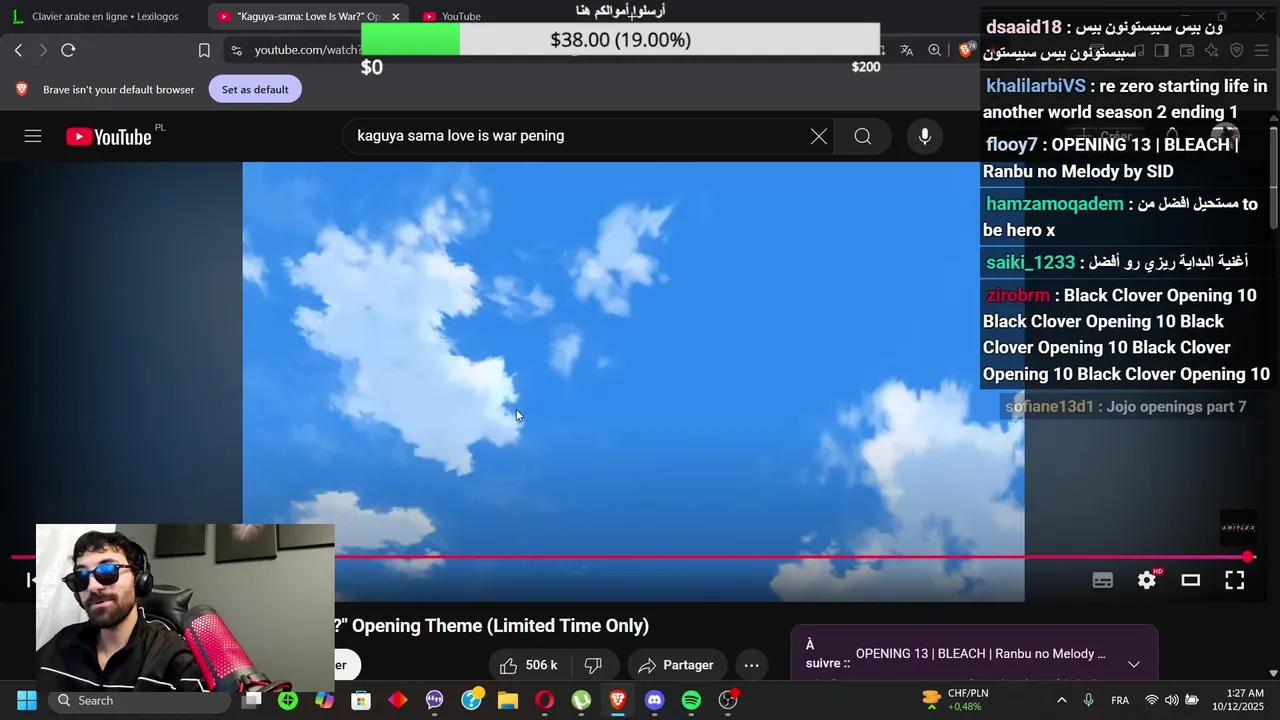
Task: Expand the À suivre up-next panel
Action: coord(1134,664)
